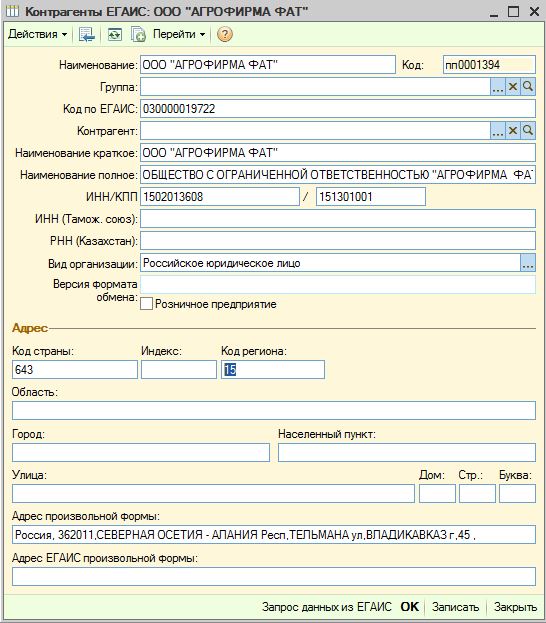Clear the Контрагент field with X icon
The height and width of the screenshot is (623, 546).
pos(513,130)
